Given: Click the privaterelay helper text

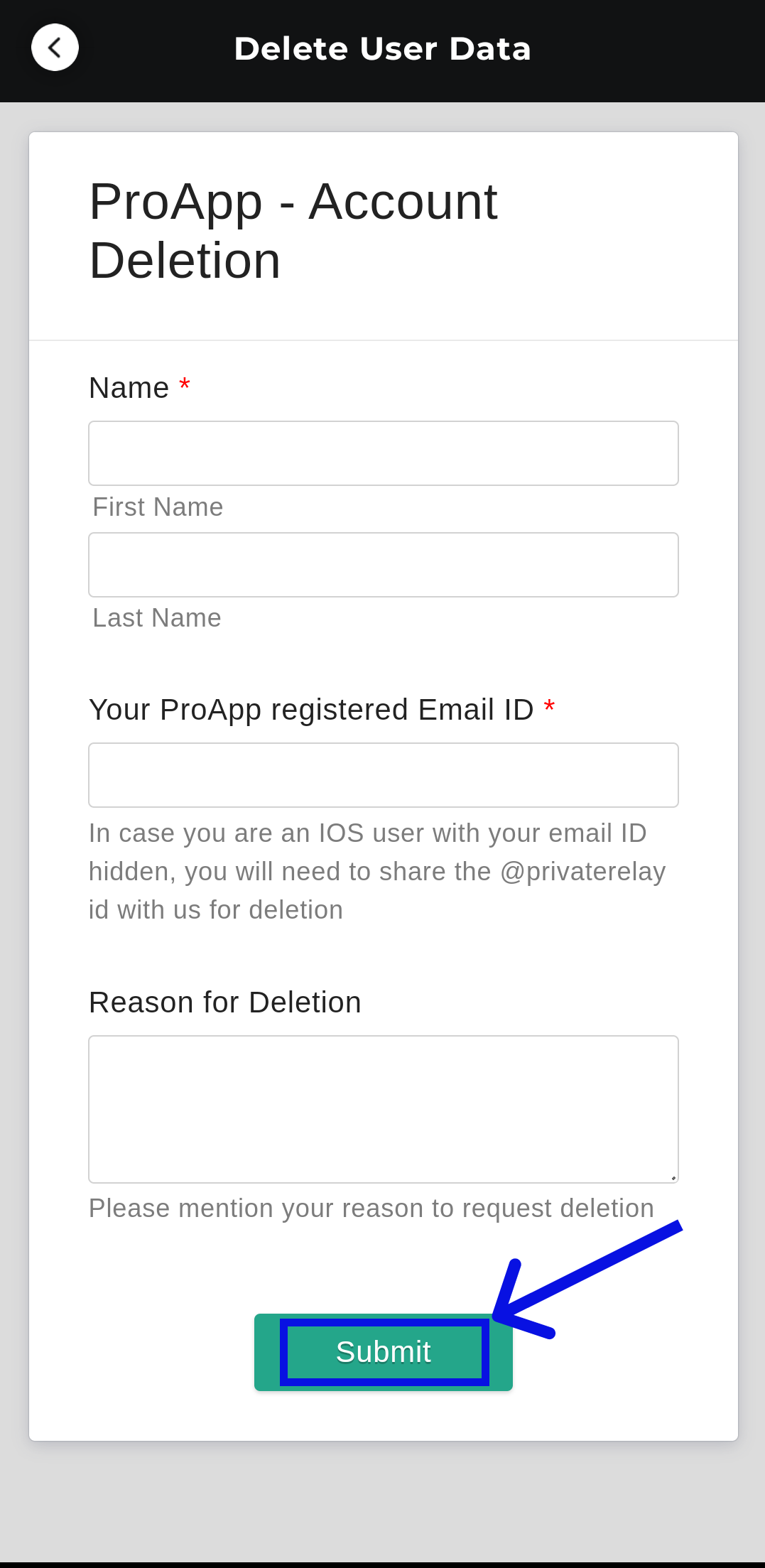Looking at the screenshot, I should (376, 872).
